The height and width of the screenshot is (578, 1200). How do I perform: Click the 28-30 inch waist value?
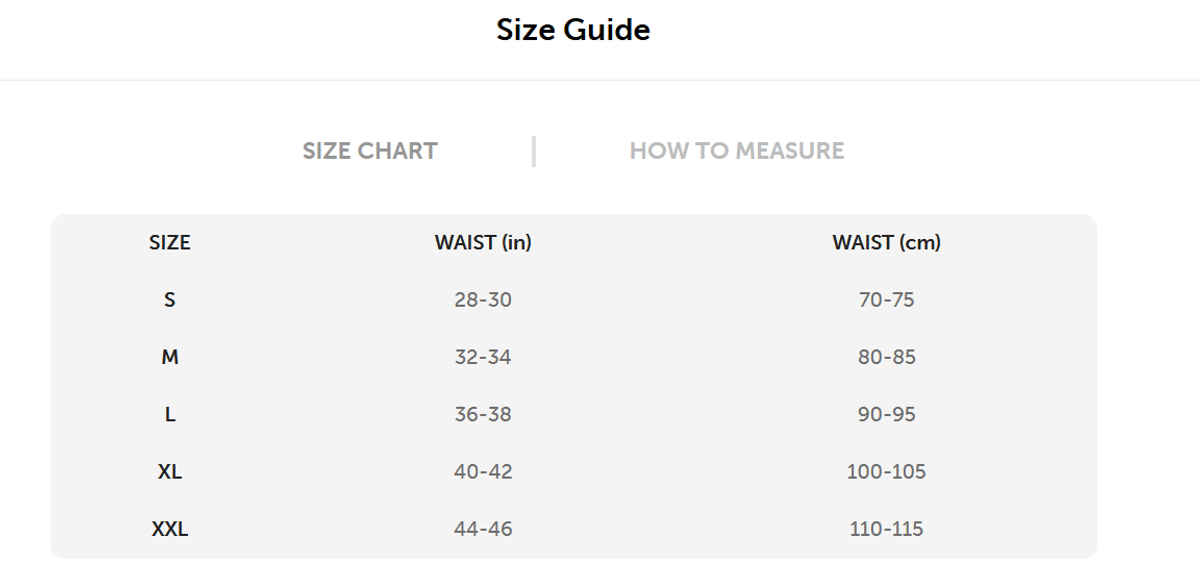click(483, 300)
